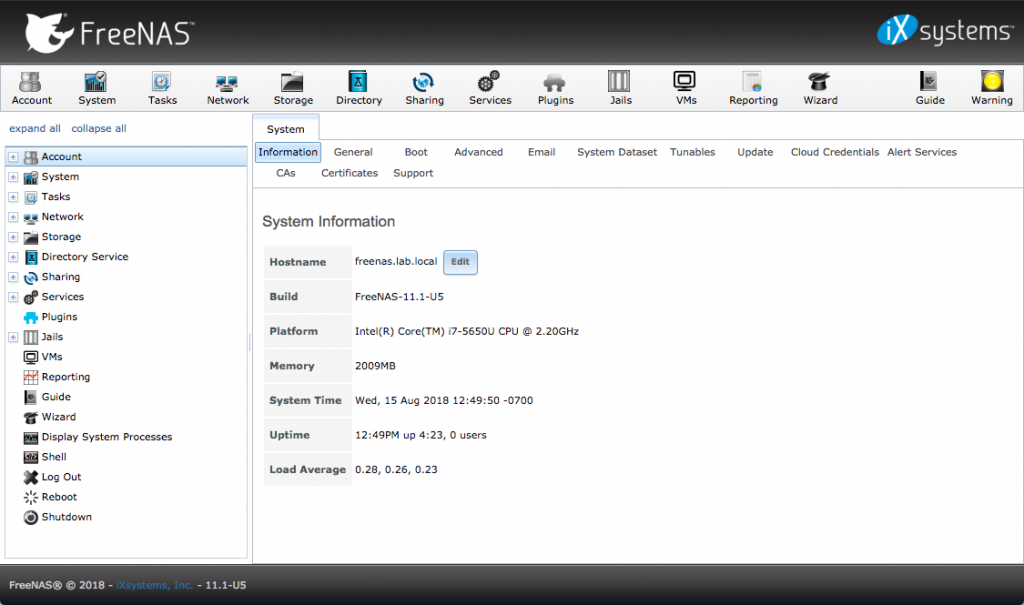
Task: Open the Guide toolbar icon
Action: click(x=929, y=87)
